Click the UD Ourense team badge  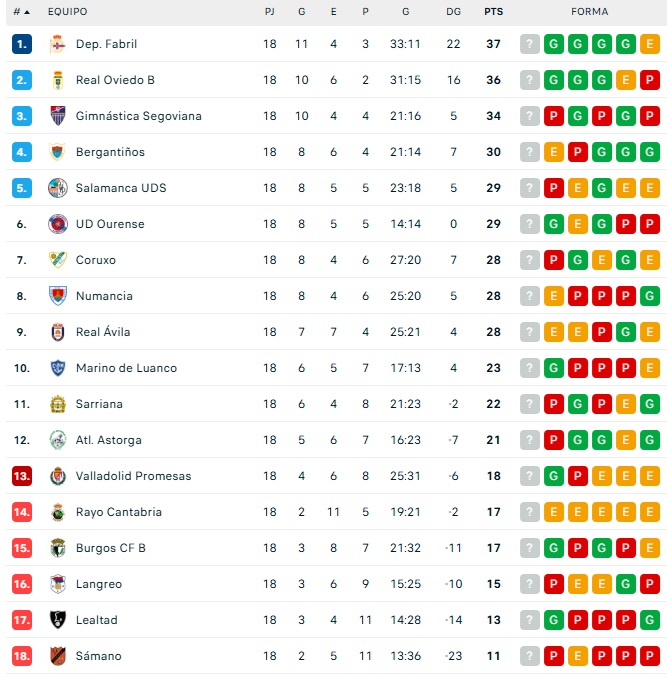point(57,224)
